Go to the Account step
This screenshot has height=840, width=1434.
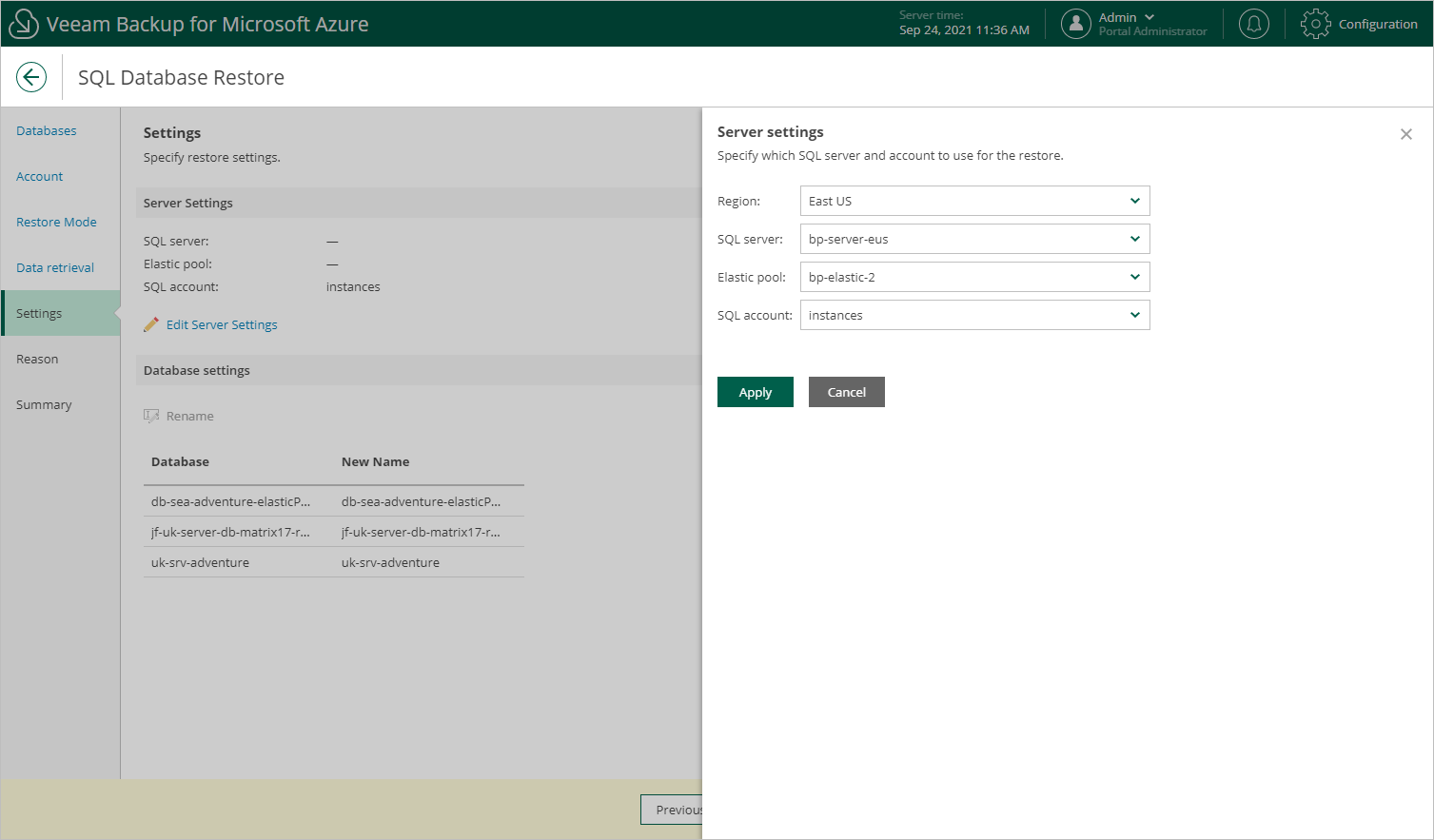(x=40, y=176)
